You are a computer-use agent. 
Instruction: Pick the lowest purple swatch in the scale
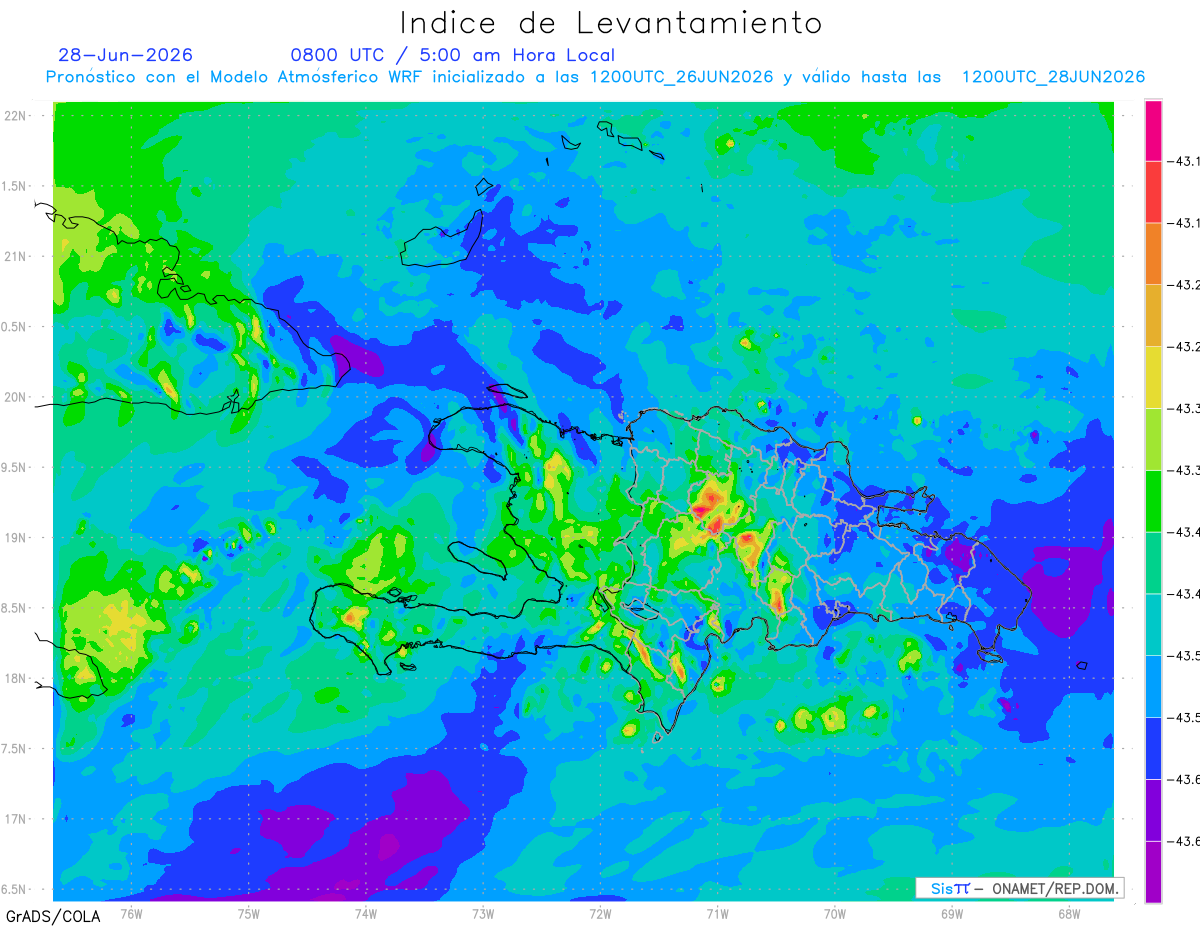point(1153,872)
